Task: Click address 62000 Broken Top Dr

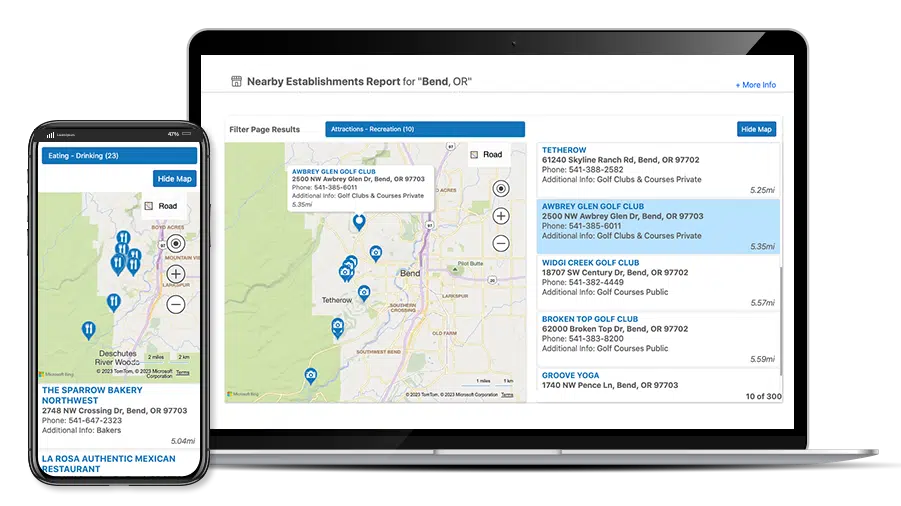Action: point(615,329)
